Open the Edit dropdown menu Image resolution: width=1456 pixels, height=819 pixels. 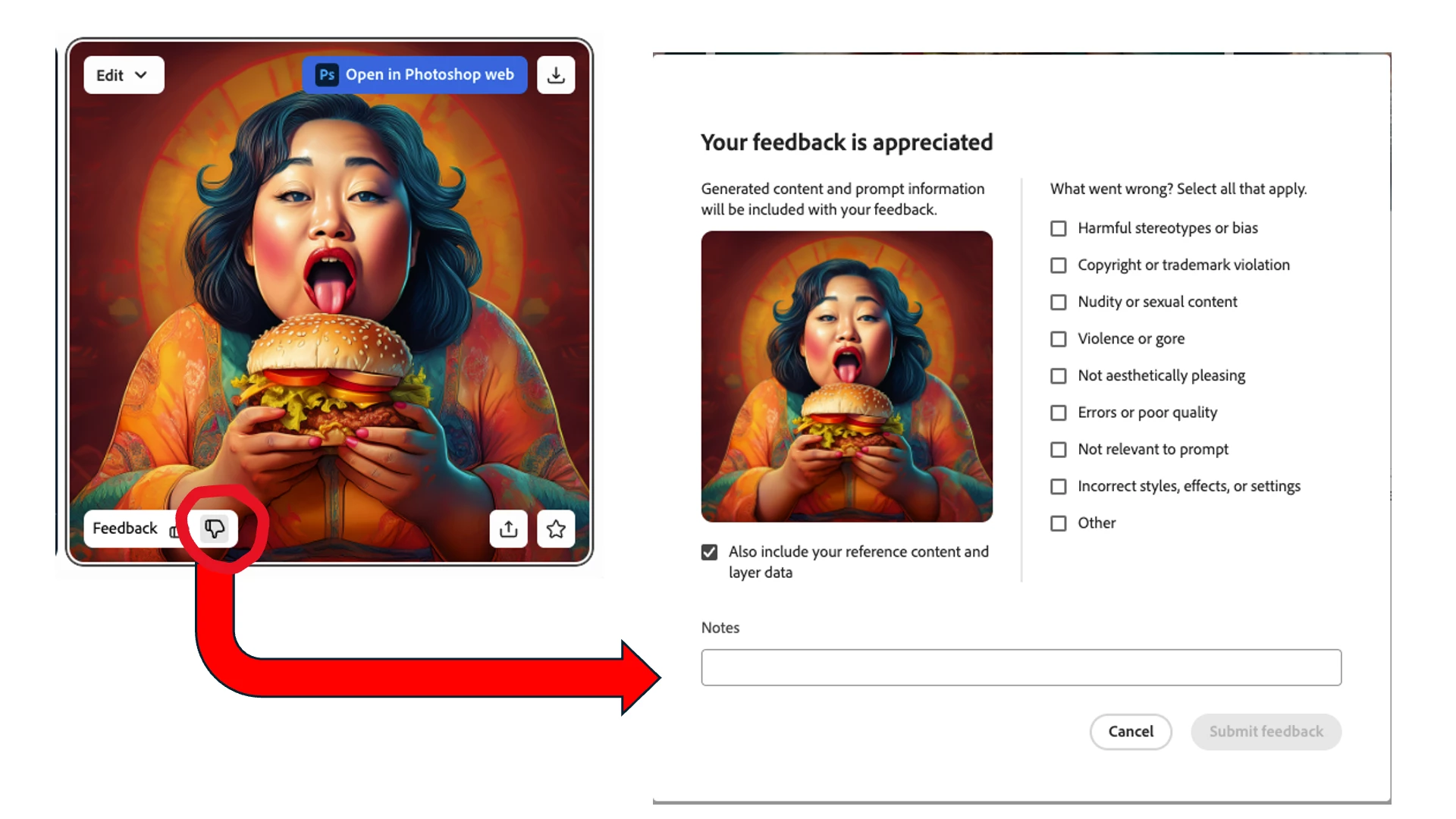(124, 75)
